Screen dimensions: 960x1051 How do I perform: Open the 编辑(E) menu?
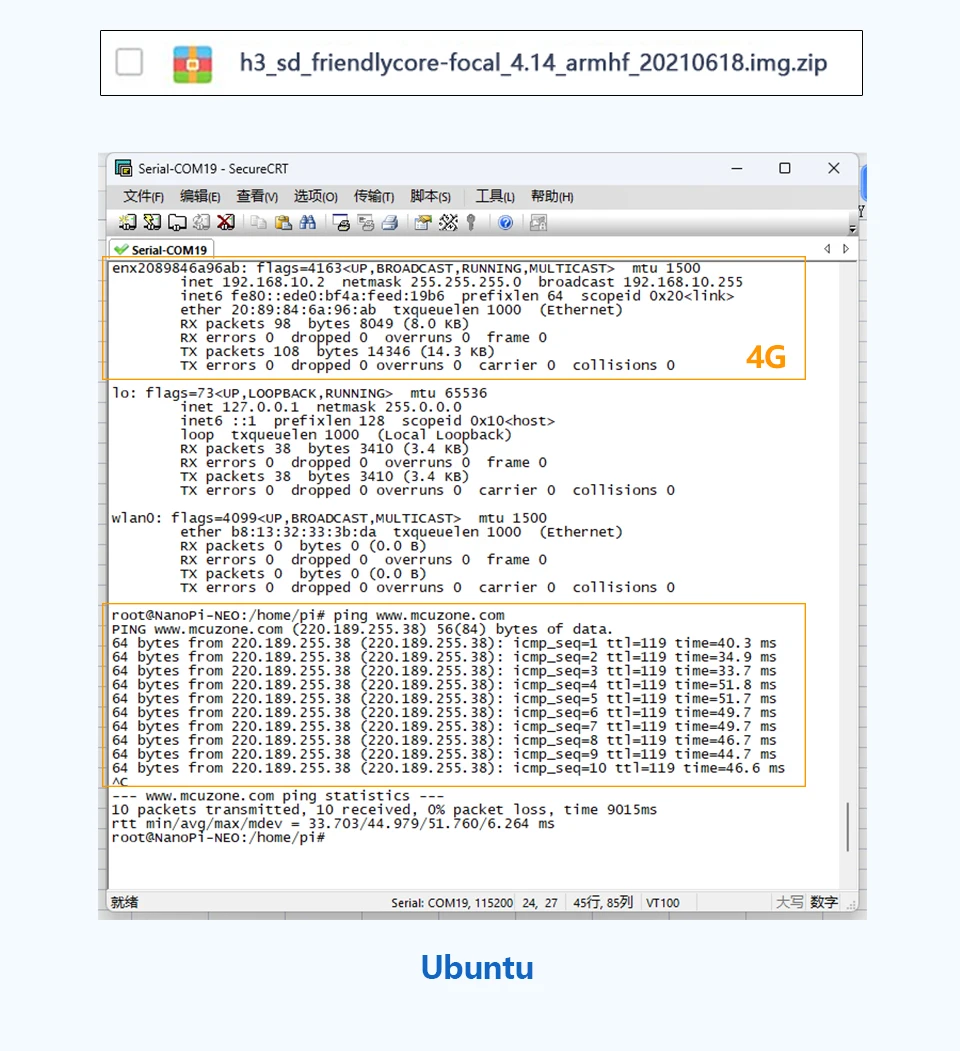pos(200,196)
